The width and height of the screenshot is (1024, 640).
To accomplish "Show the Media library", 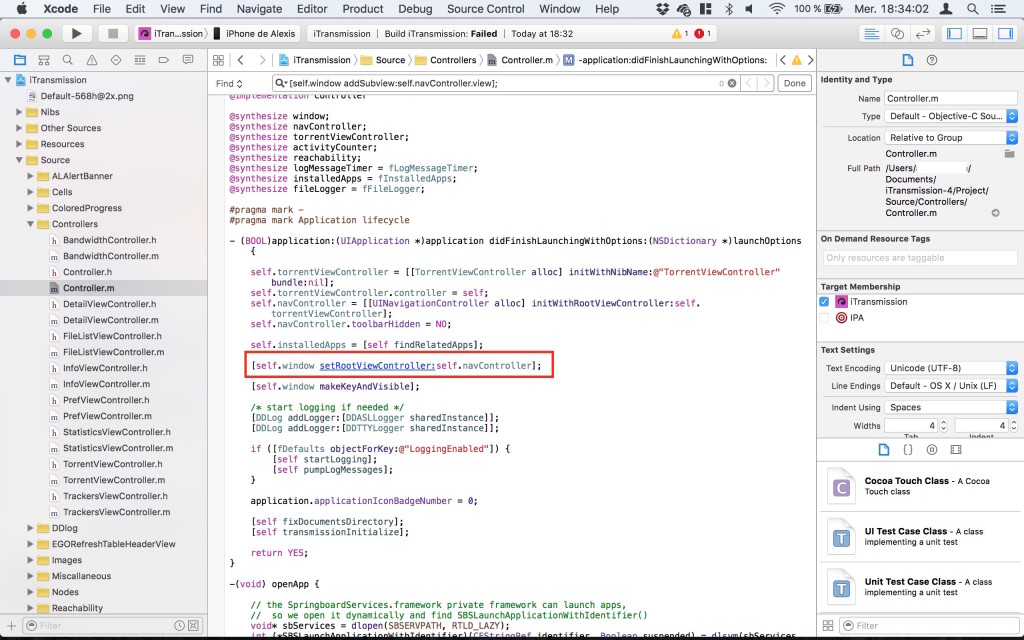I will 956,449.
